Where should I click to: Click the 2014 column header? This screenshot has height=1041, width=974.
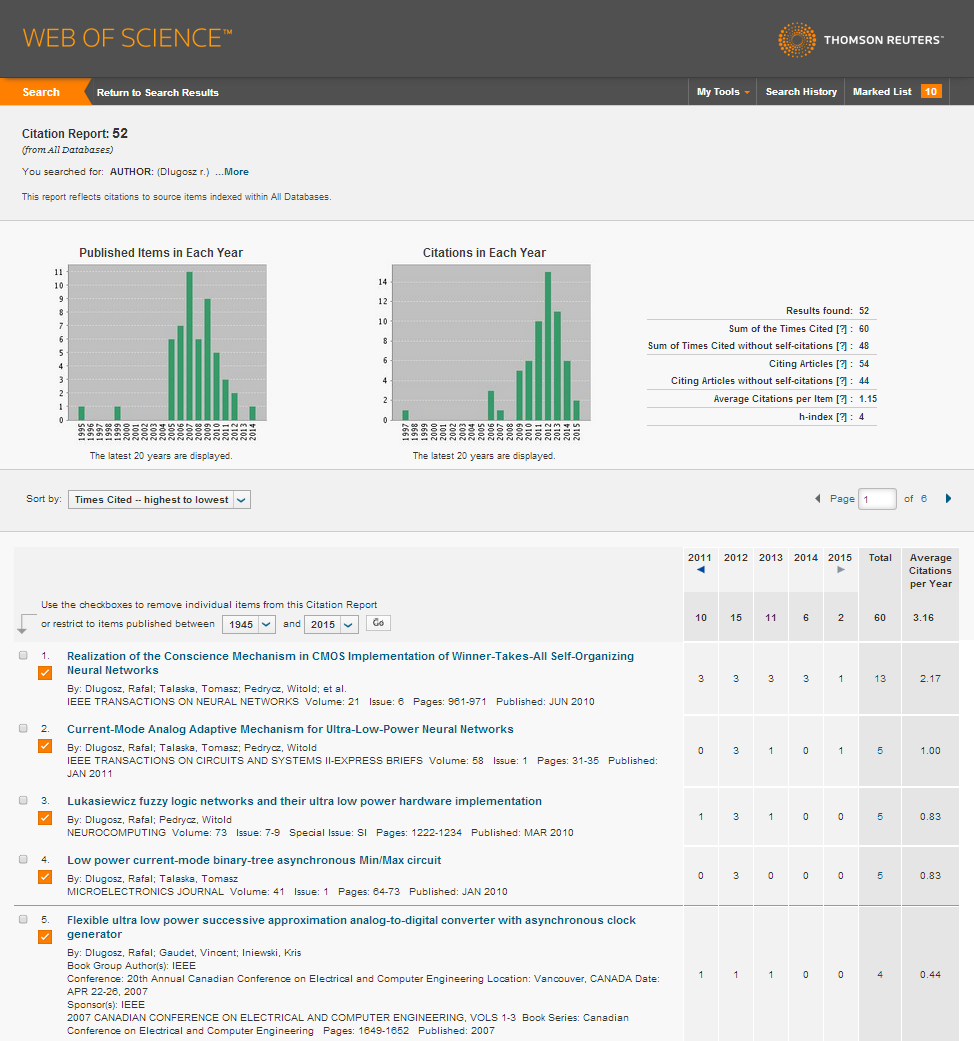(805, 558)
